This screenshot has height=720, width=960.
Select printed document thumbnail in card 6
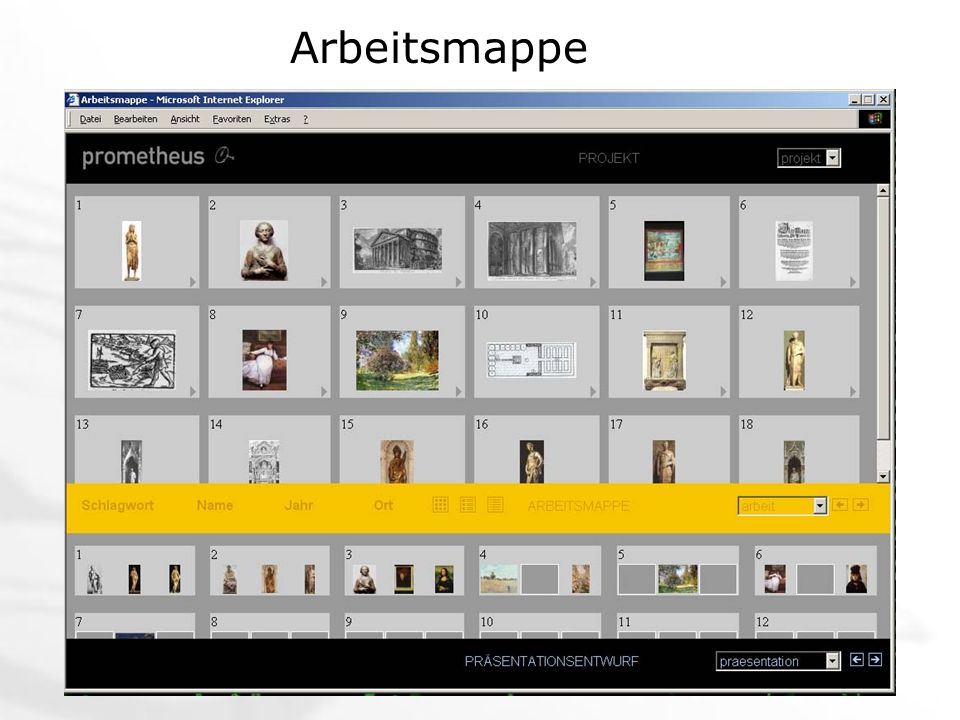[x=794, y=251]
